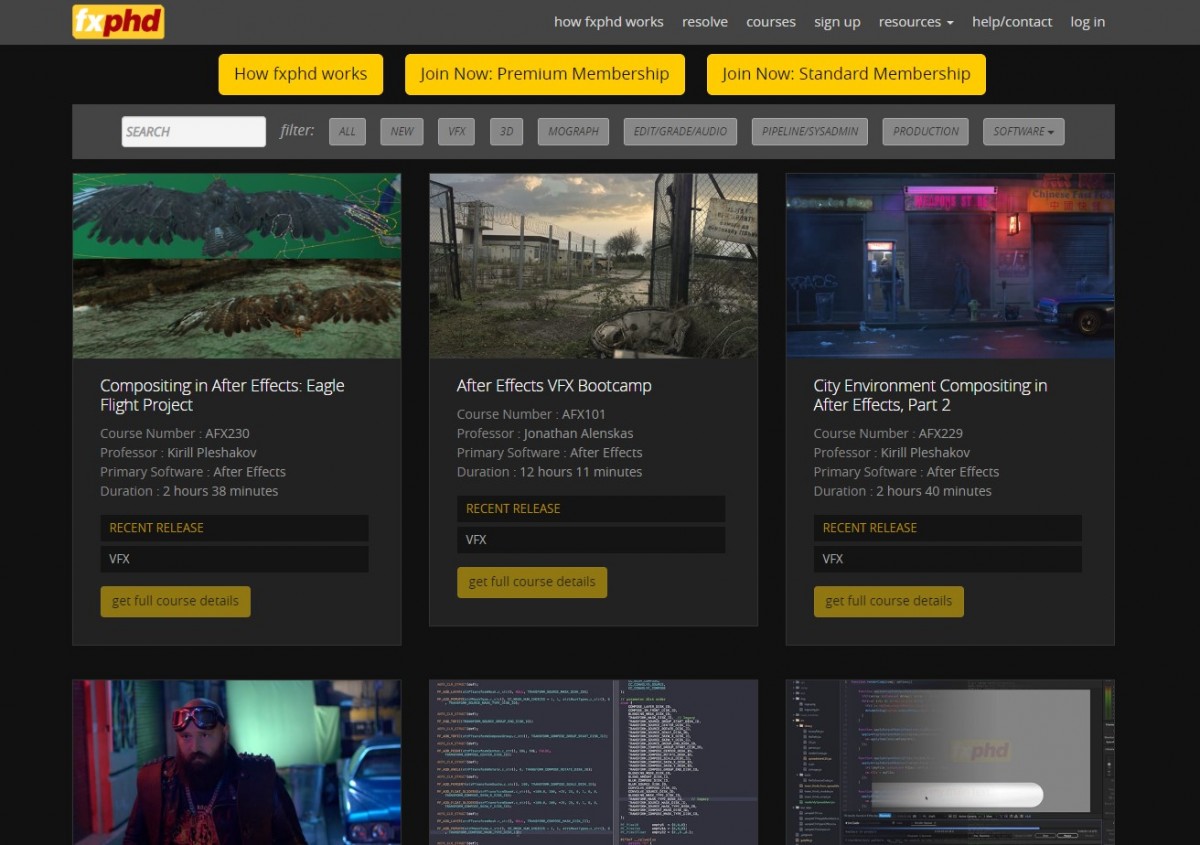
Task: Open help/contact page link
Action: 1012,22
